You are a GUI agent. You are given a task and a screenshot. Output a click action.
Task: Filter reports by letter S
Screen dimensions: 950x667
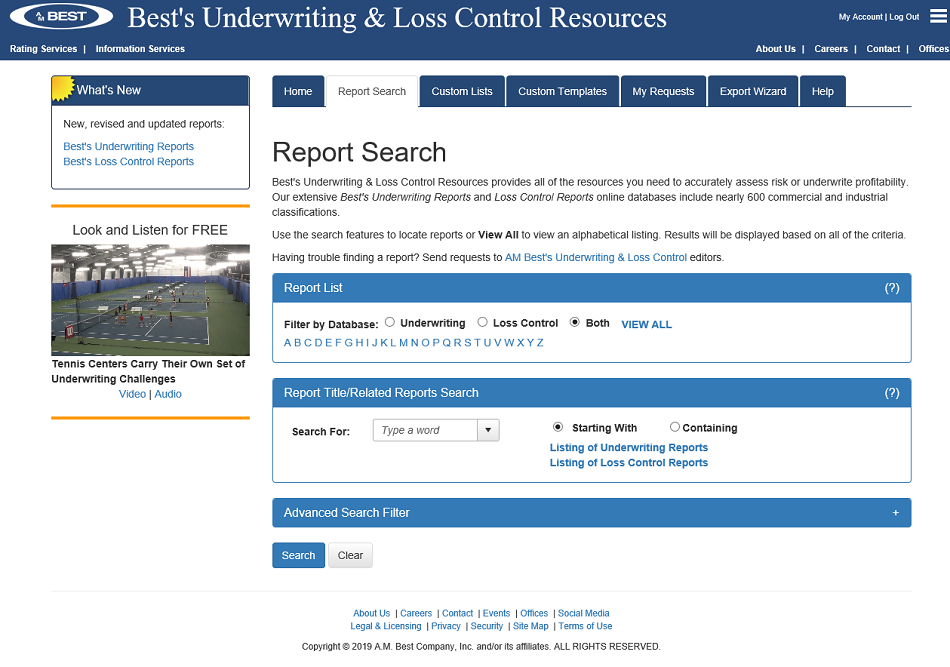pos(467,342)
